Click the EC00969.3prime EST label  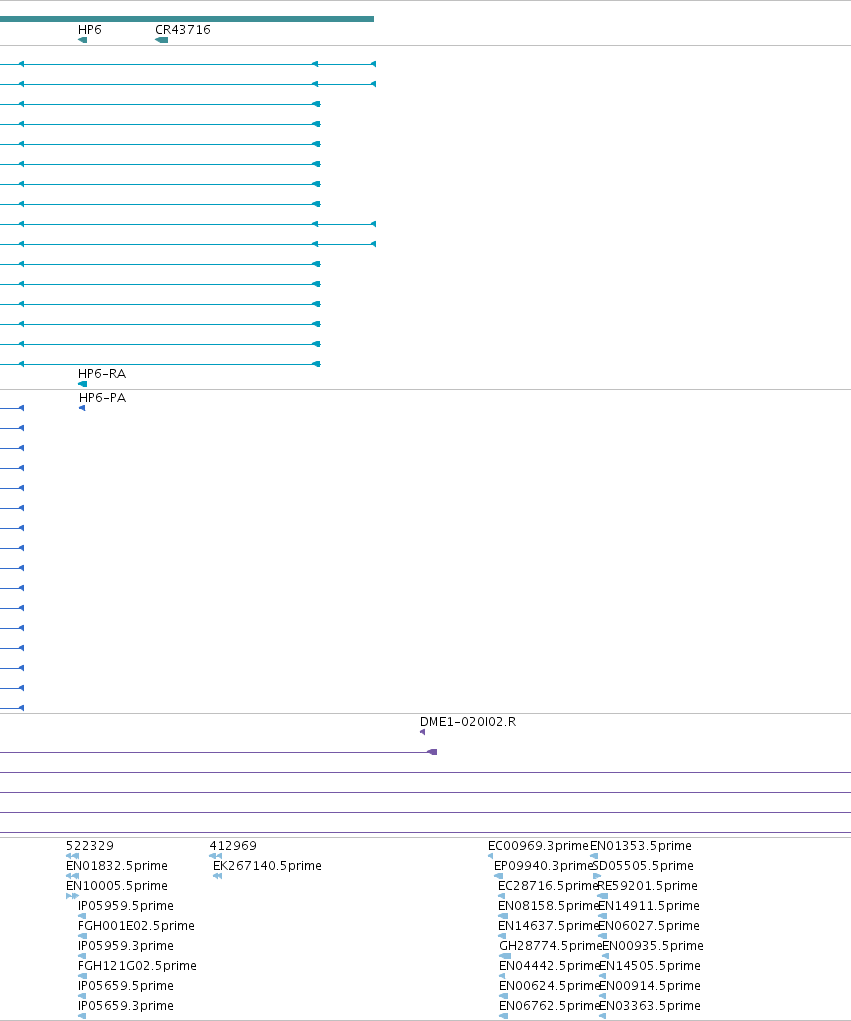click(x=538, y=846)
